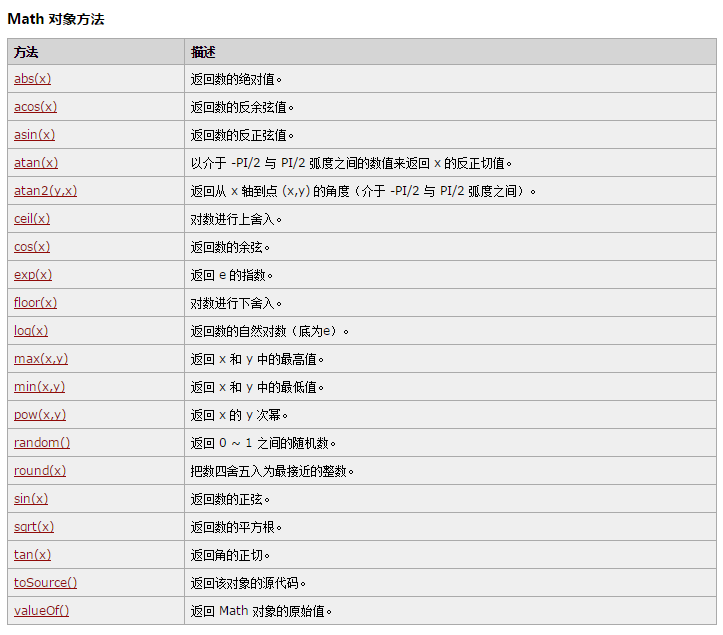Click the acos(x) link
Viewport: 723px width, 635px height.
coord(35,107)
